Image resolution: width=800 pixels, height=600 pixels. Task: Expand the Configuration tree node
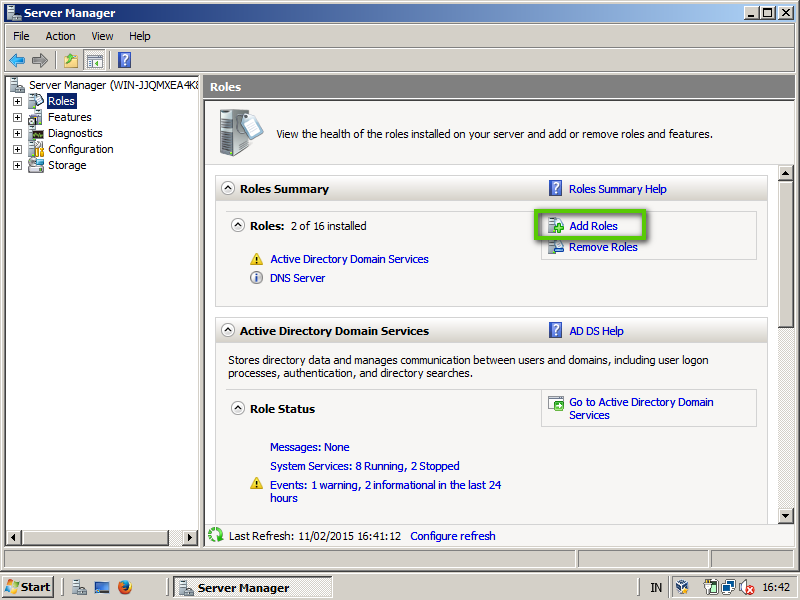point(17,149)
